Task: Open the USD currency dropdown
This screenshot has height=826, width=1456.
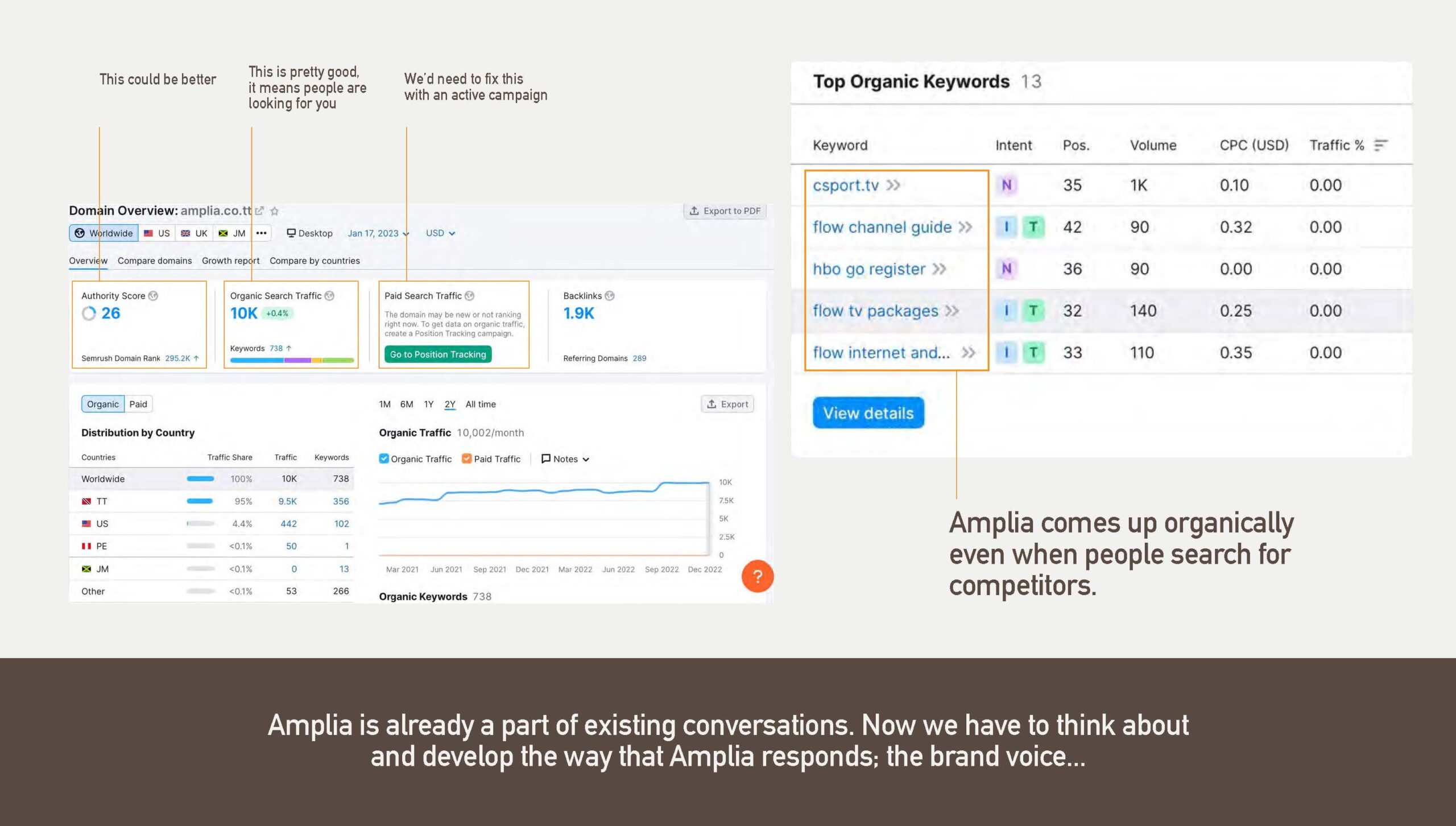Action: tap(440, 233)
